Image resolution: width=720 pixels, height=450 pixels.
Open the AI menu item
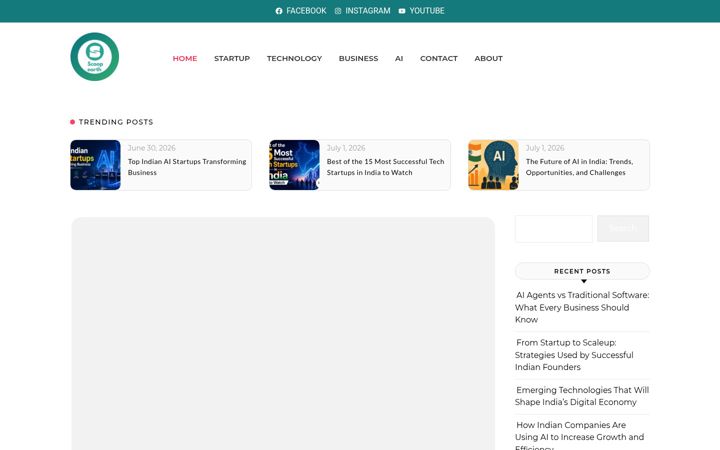click(x=399, y=58)
